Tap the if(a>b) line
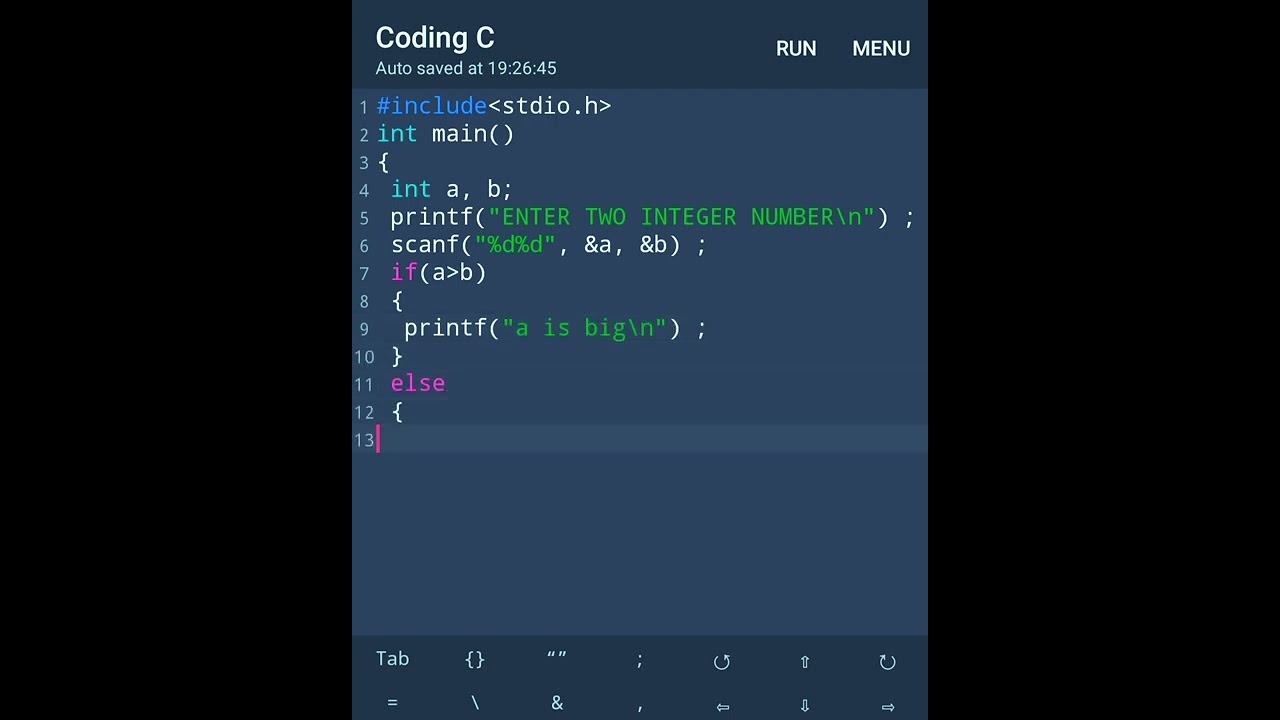Viewport: 1280px width, 720px height. pyautogui.click(x=438, y=272)
